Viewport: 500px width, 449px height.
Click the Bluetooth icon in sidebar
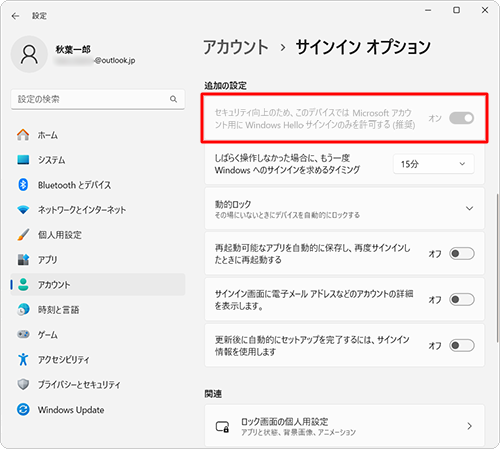tap(23, 185)
